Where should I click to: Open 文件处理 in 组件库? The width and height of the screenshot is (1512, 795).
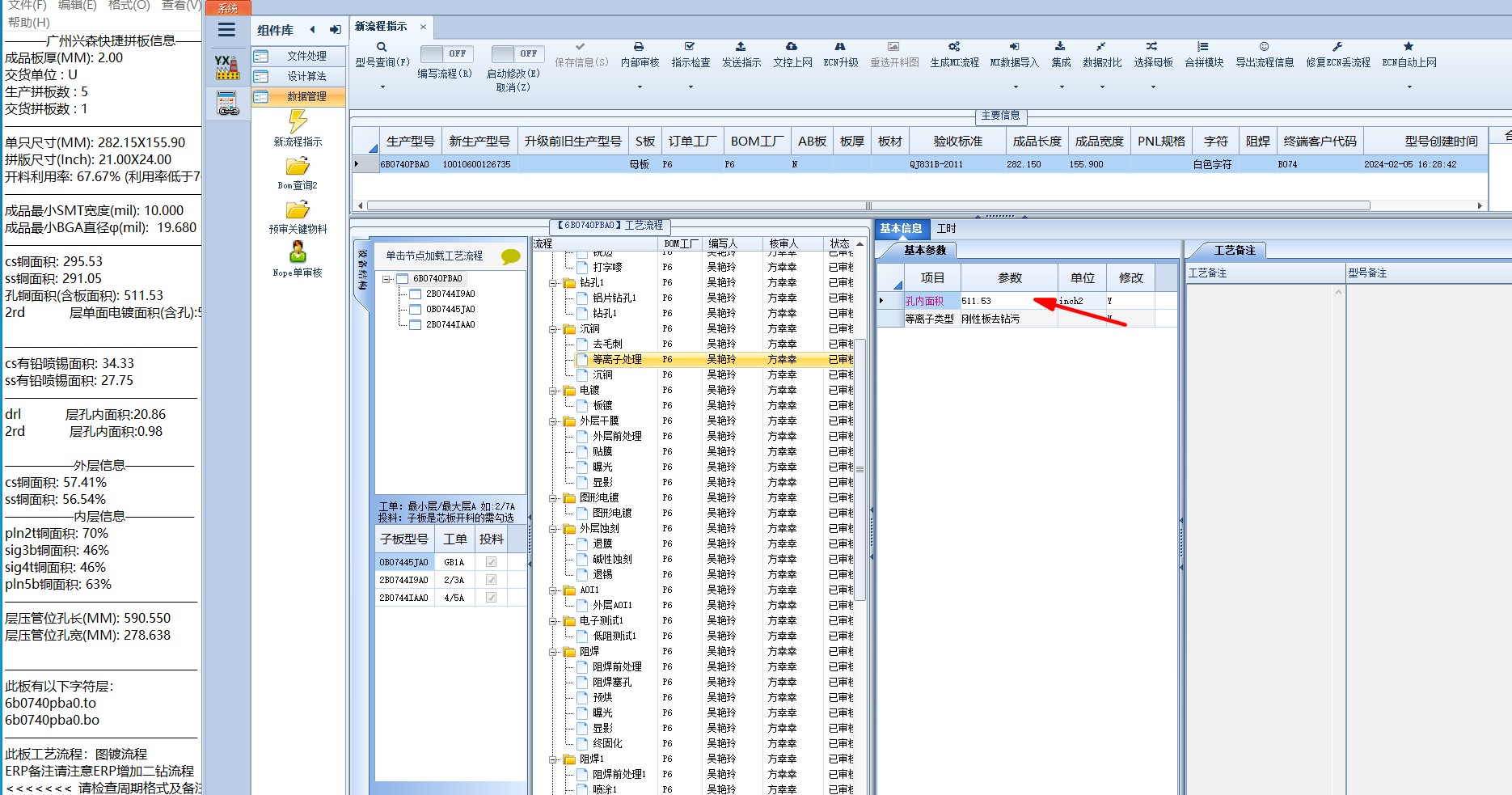[x=298, y=56]
